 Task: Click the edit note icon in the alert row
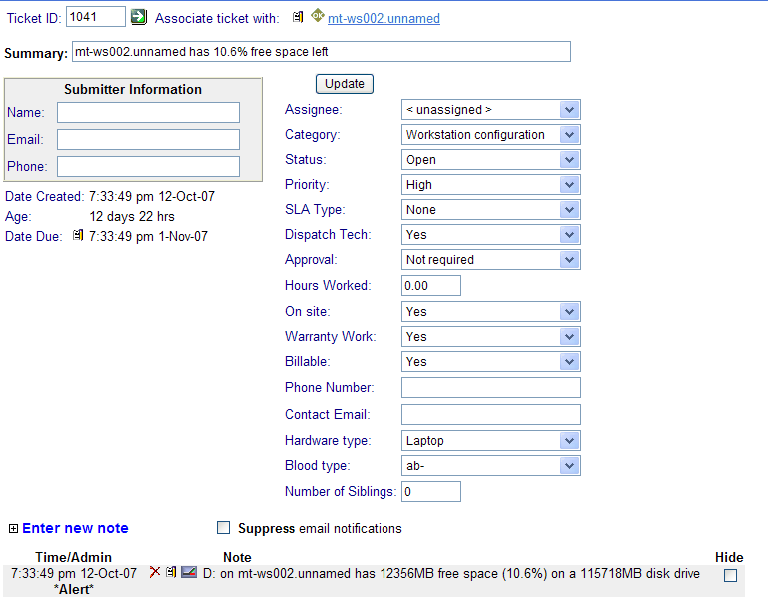tap(171, 572)
